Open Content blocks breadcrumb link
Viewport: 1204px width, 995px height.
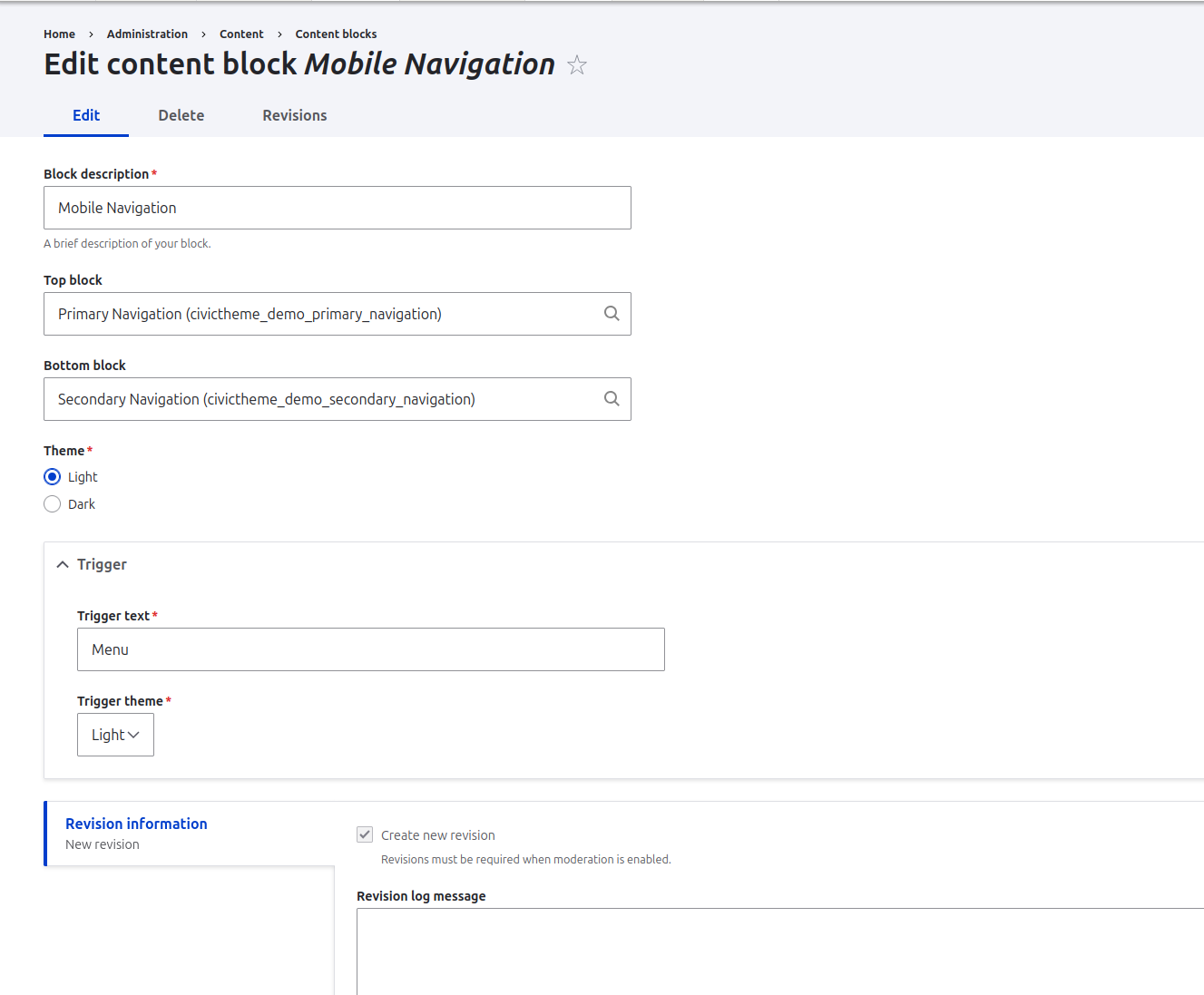(x=336, y=34)
